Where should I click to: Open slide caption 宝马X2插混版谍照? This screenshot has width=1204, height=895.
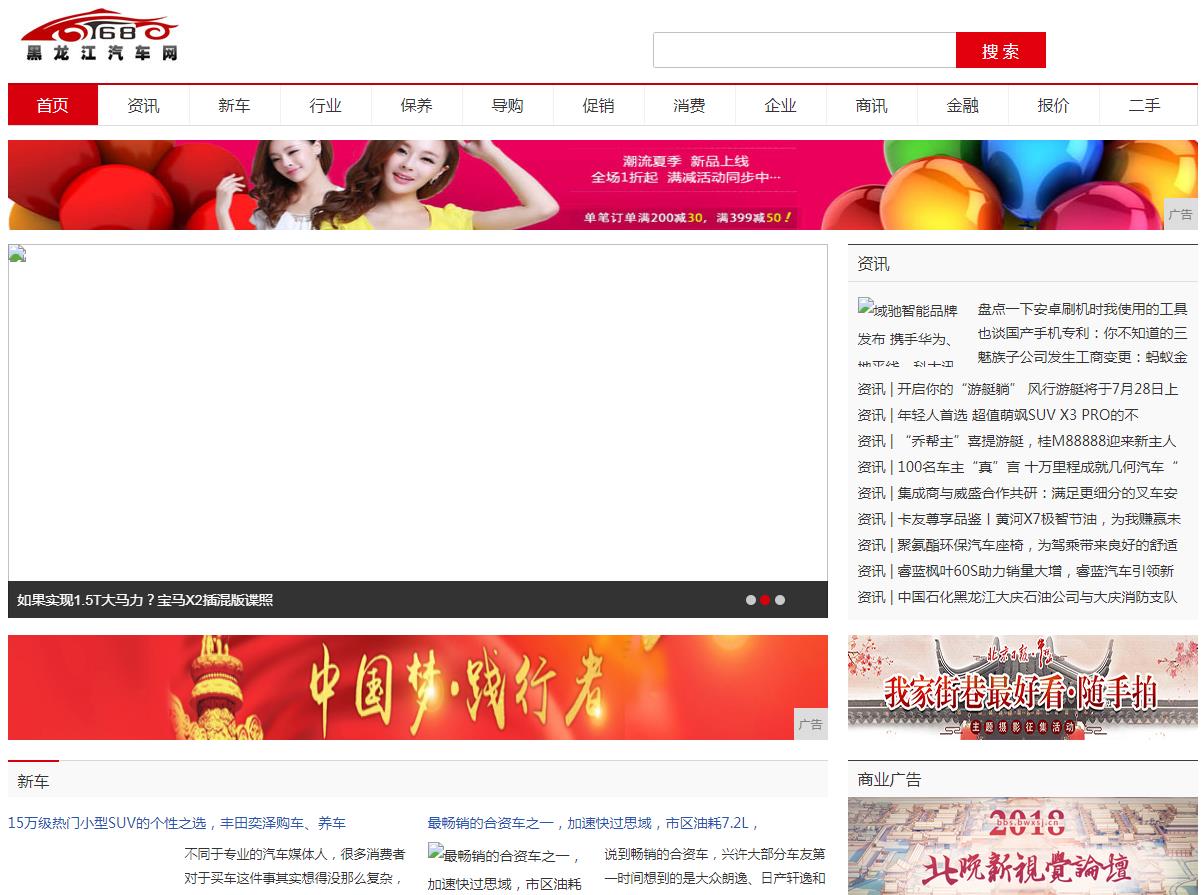(145, 600)
